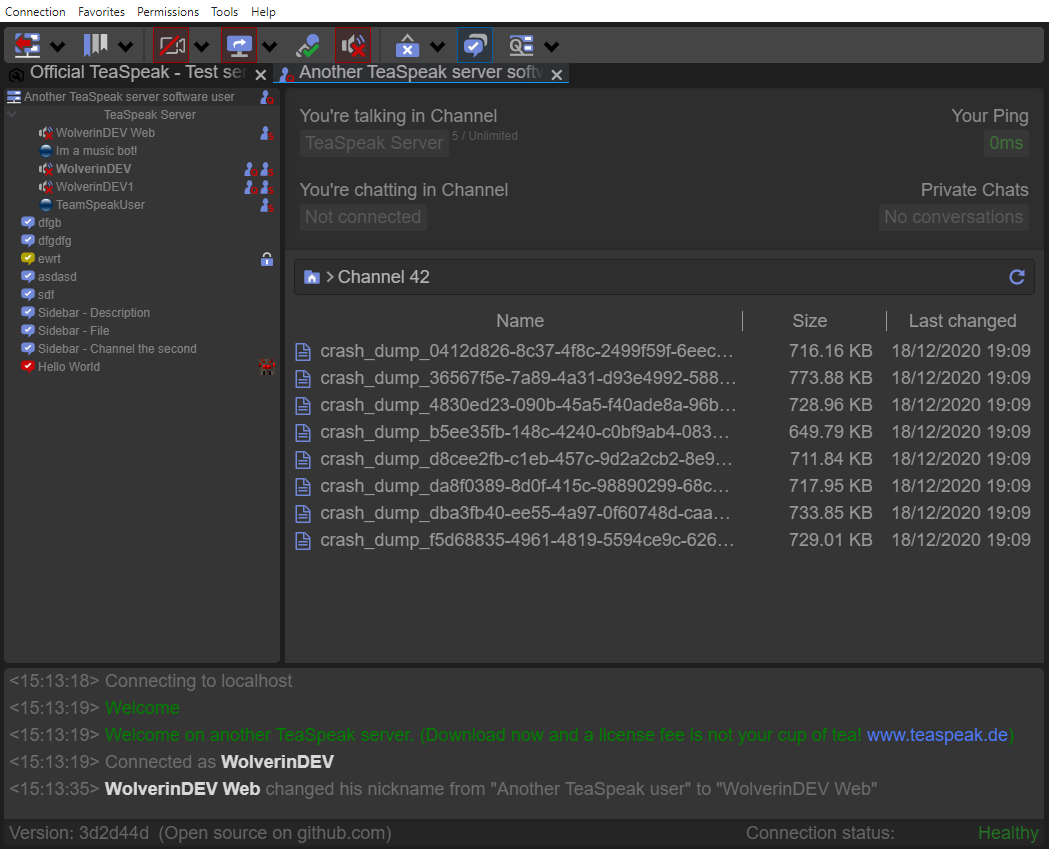This screenshot has width=1049, height=849.
Task: Expand the connection dropdown arrow
Action: [58, 46]
